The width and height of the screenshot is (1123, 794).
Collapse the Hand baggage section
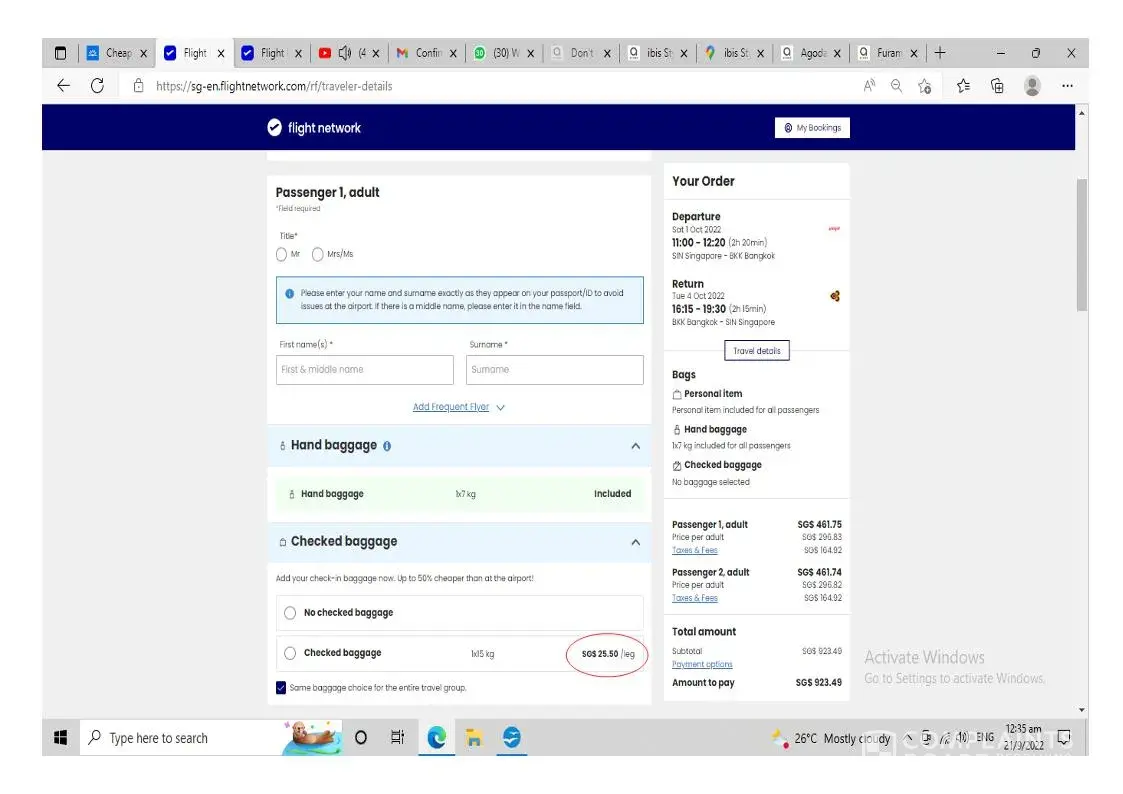coord(635,446)
